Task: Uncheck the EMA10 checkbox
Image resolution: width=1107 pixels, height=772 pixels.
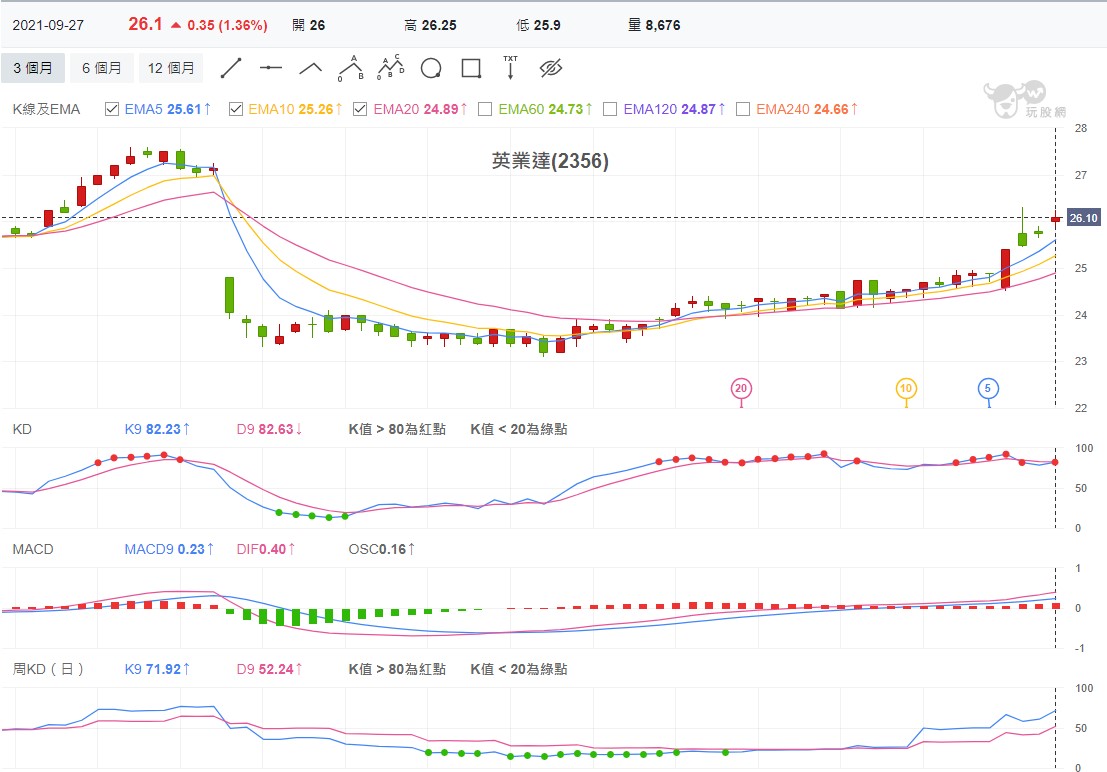Action: point(236,109)
